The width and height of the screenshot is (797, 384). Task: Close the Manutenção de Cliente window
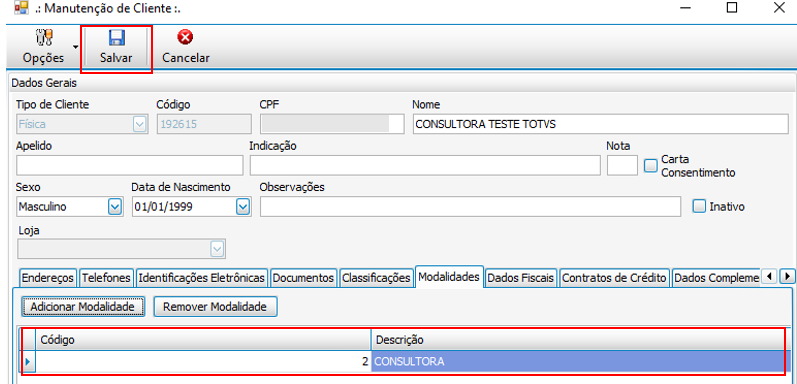(779, 8)
